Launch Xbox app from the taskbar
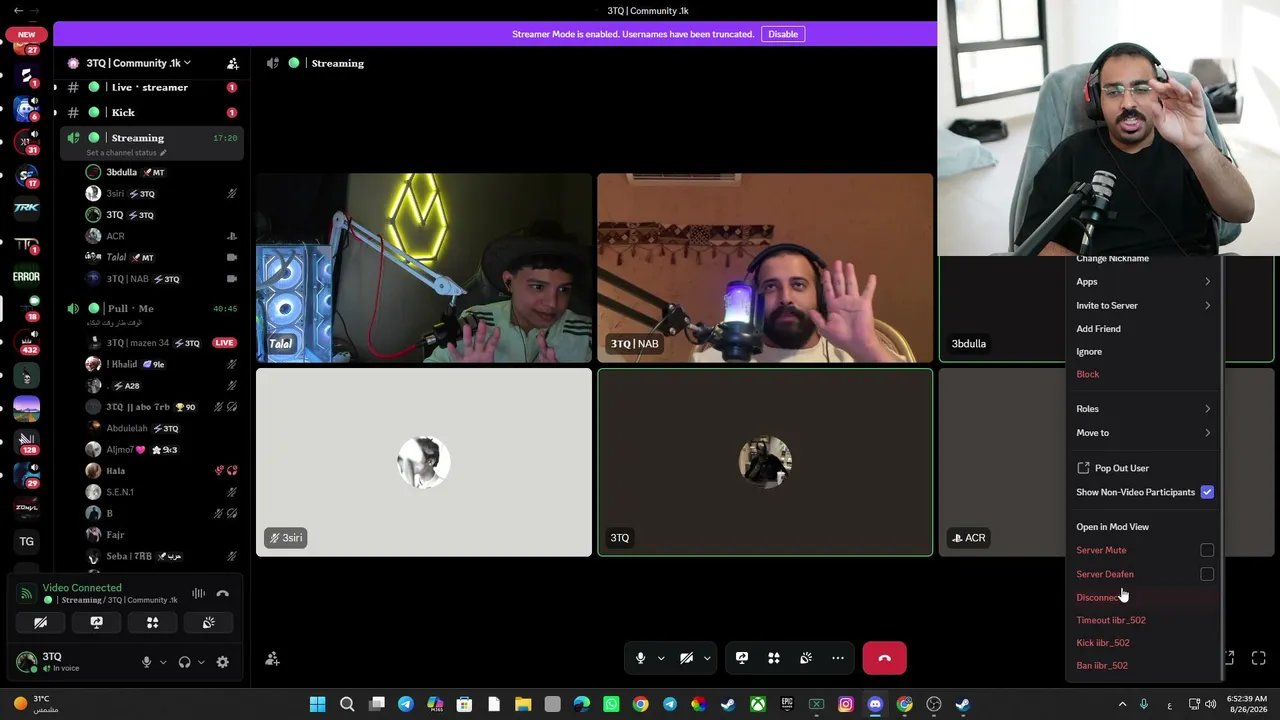 coord(758,704)
